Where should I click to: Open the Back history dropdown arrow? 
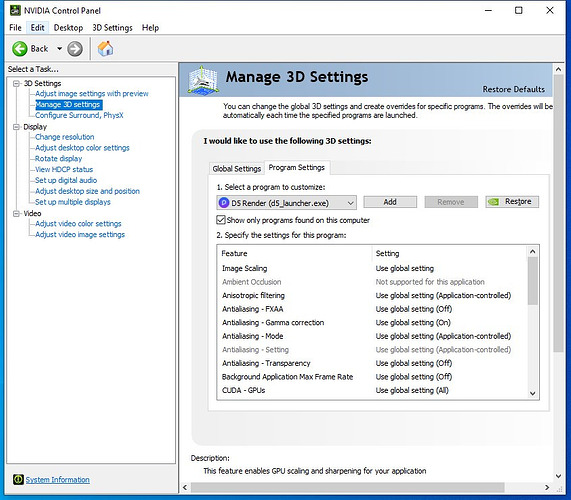click(x=59, y=48)
